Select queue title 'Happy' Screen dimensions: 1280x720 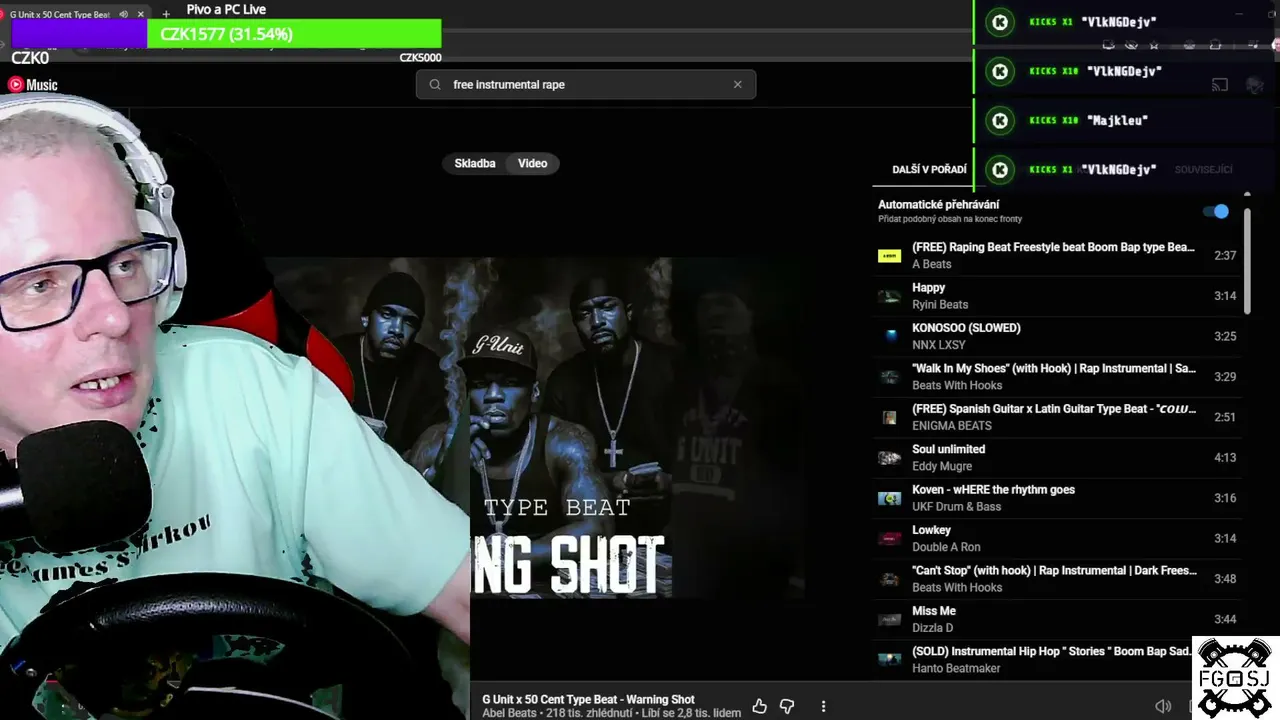929,288
